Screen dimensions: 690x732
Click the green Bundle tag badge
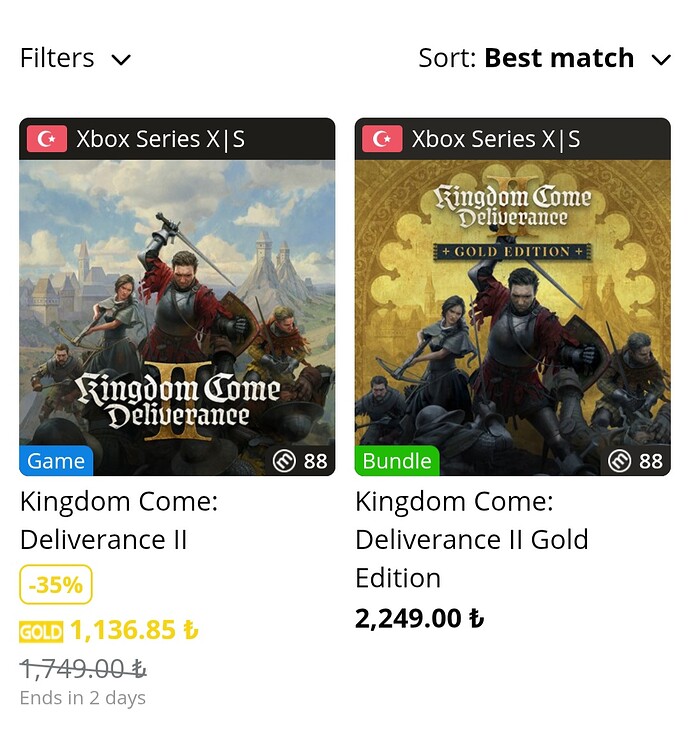[x=397, y=461]
